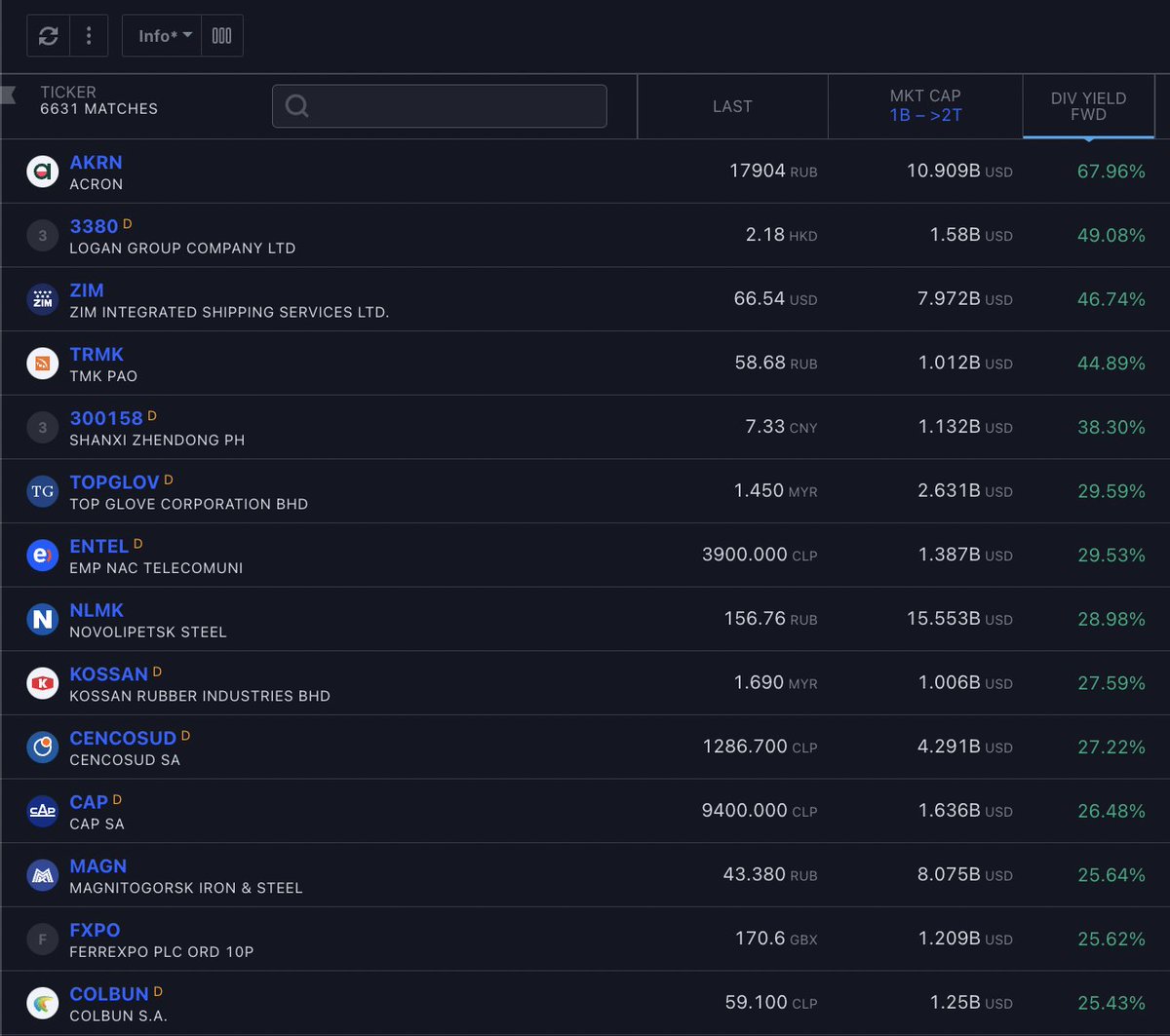Click the delayed D marker by TOPGLOV
The width and height of the screenshot is (1170, 1036).
click(169, 480)
